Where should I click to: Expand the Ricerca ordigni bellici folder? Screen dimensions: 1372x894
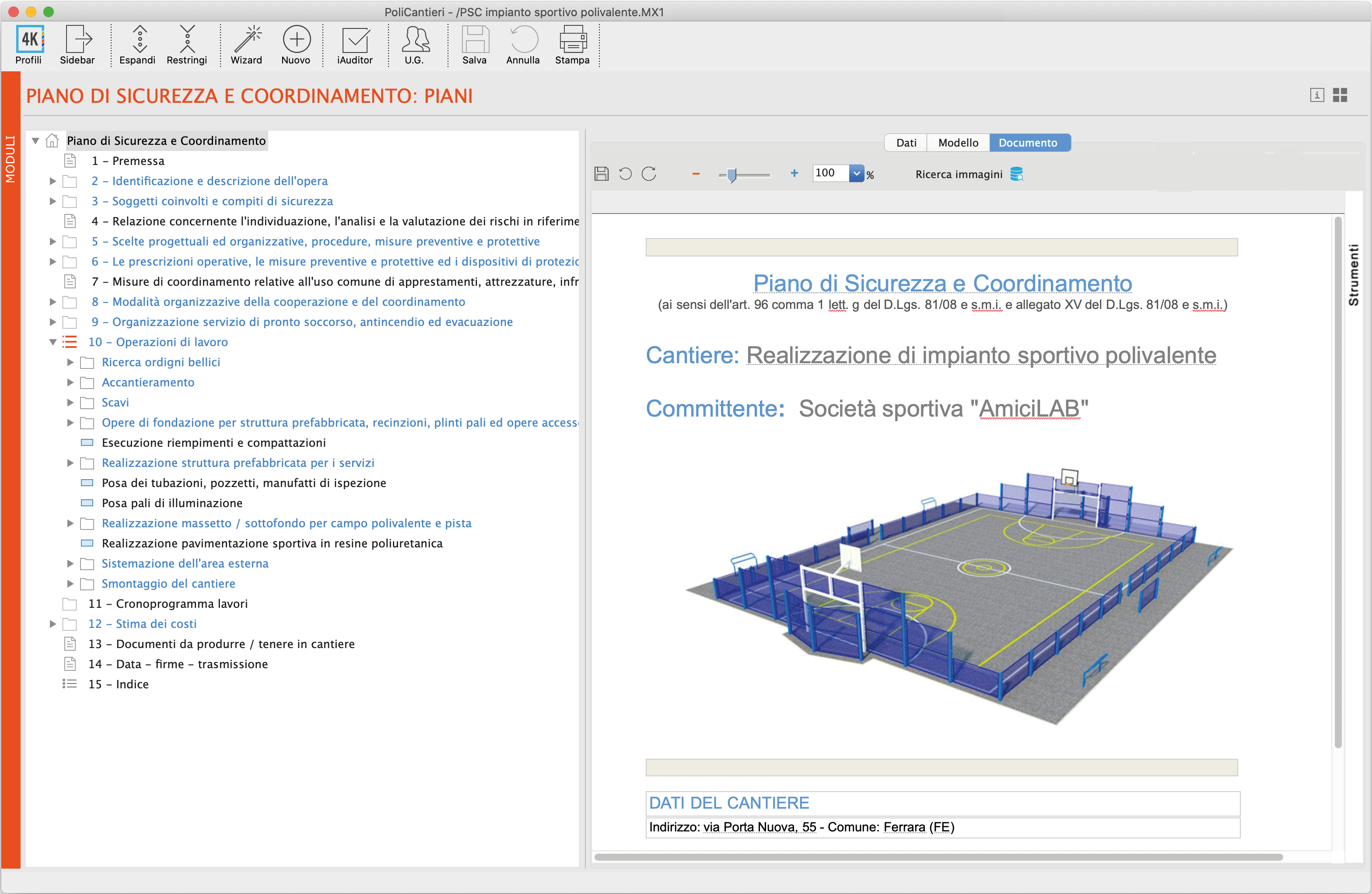click(70, 362)
